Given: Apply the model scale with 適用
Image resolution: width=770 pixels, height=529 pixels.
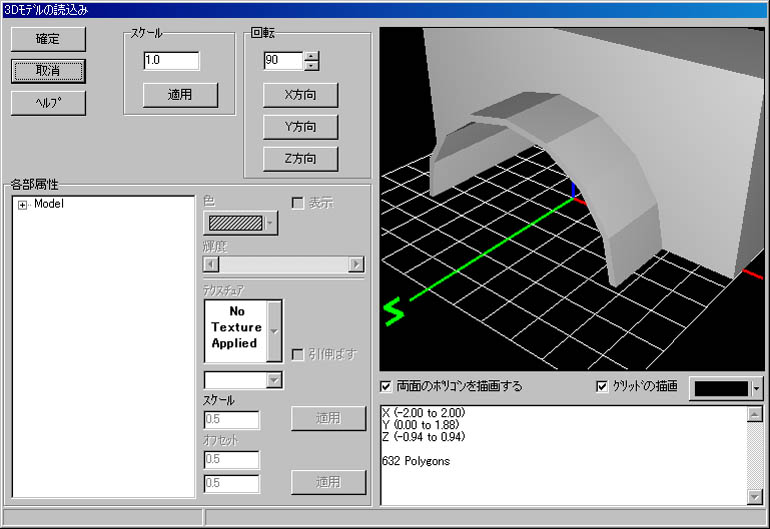Looking at the screenshot, I should pos(180,95).
